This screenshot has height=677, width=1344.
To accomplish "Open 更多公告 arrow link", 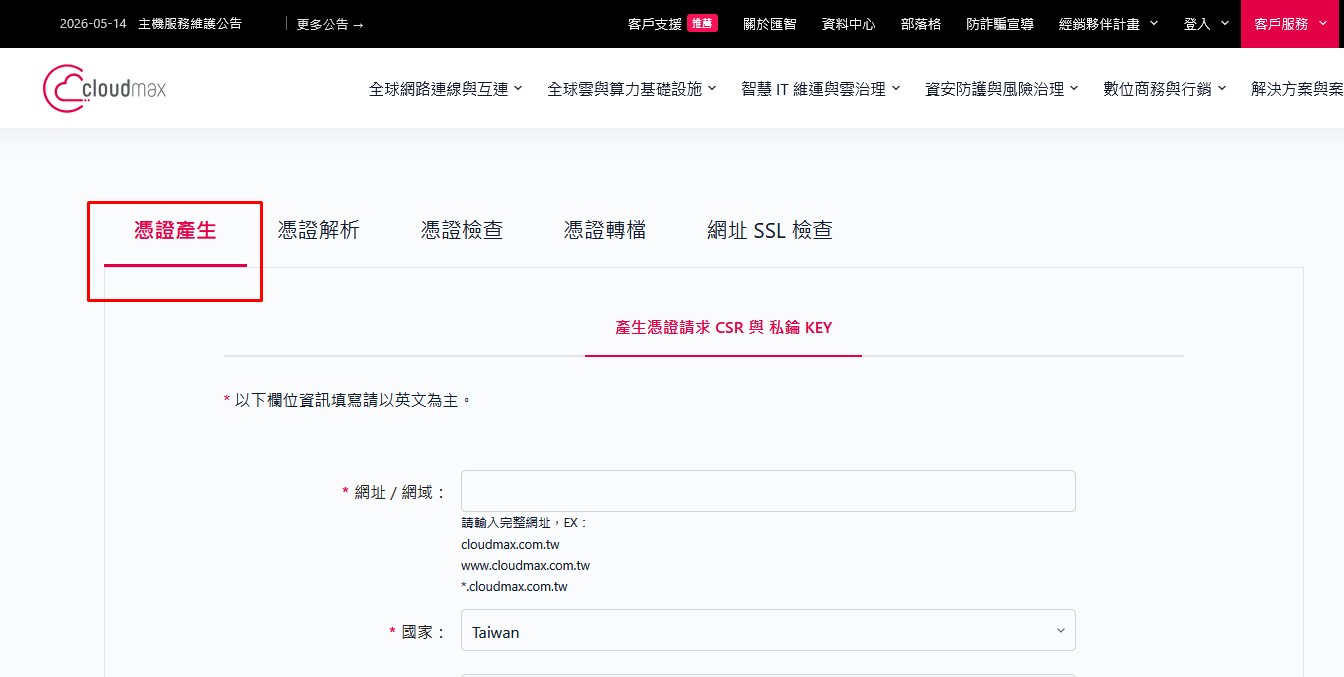I will tap(330, 24).
